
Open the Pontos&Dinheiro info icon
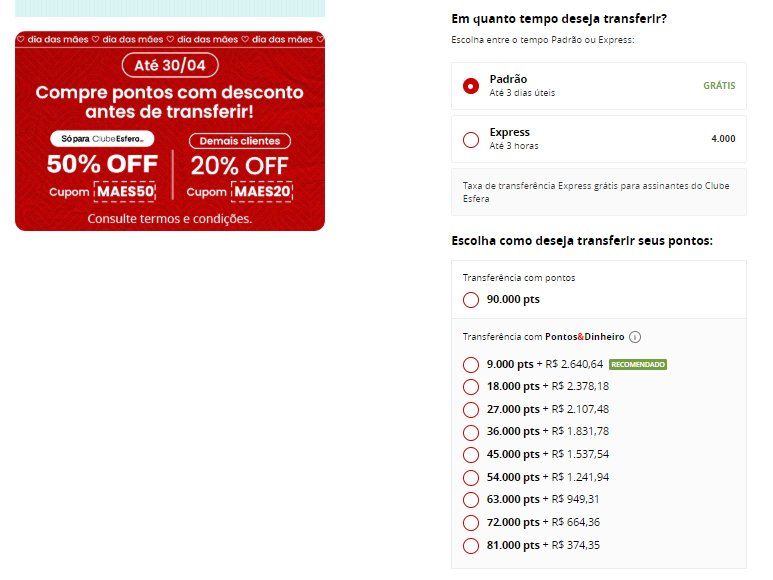pyautogui.click(x=635, y=337)
